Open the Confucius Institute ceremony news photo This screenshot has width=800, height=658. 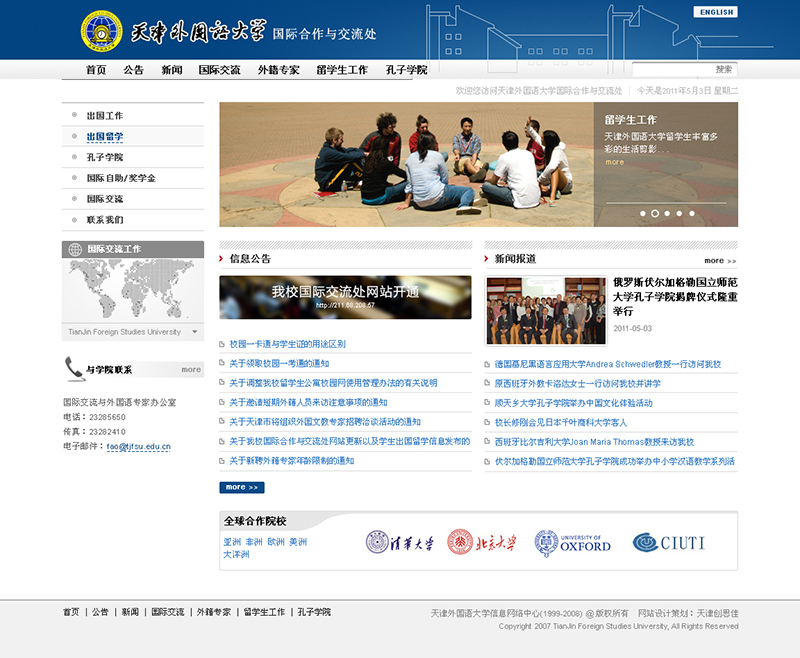pyautogui.click(x=545, y=310)
